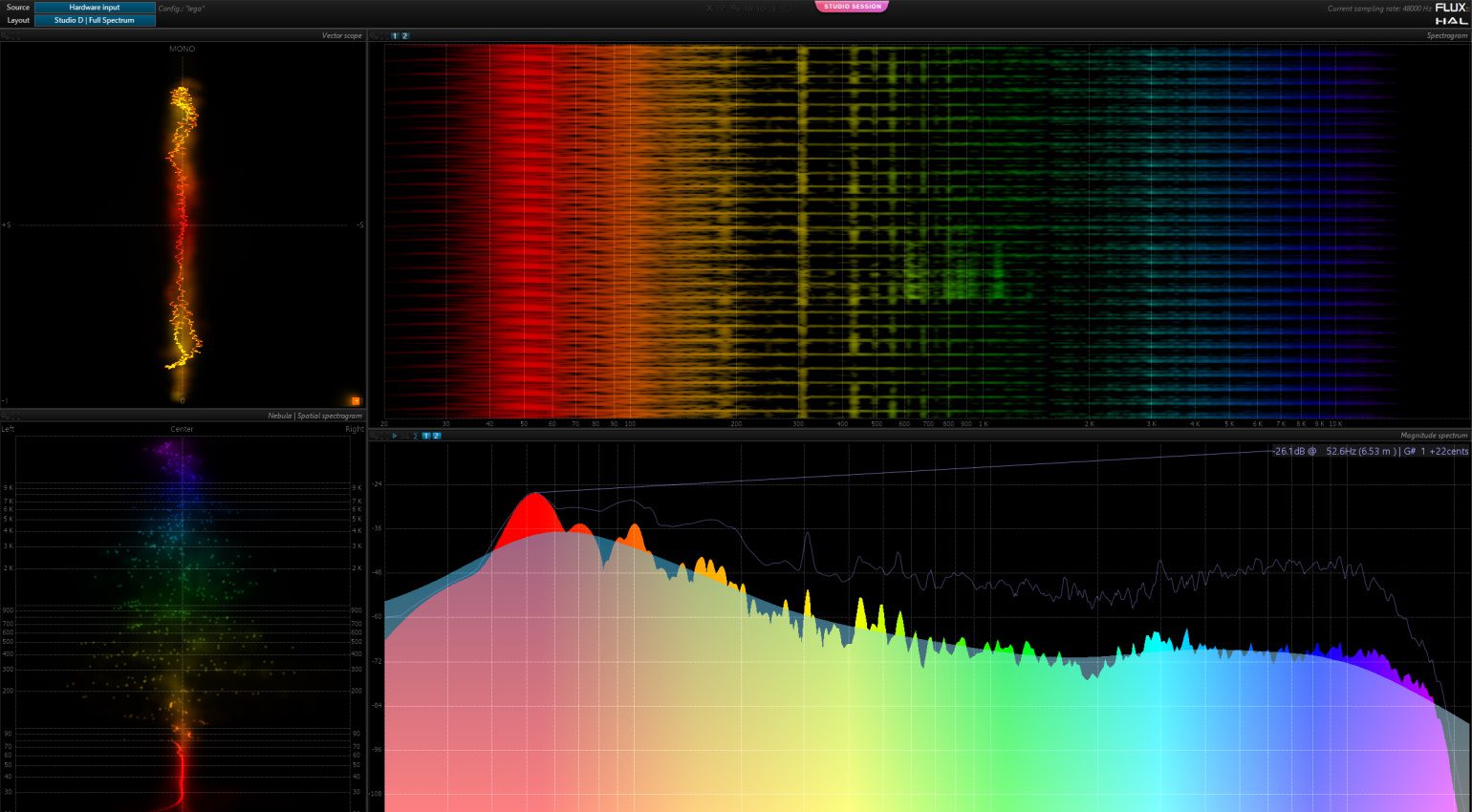The width and height of the screenshot is (1472, 812).
Task: Open the Spectrogram panel settings icon
Action: [375, 36]
